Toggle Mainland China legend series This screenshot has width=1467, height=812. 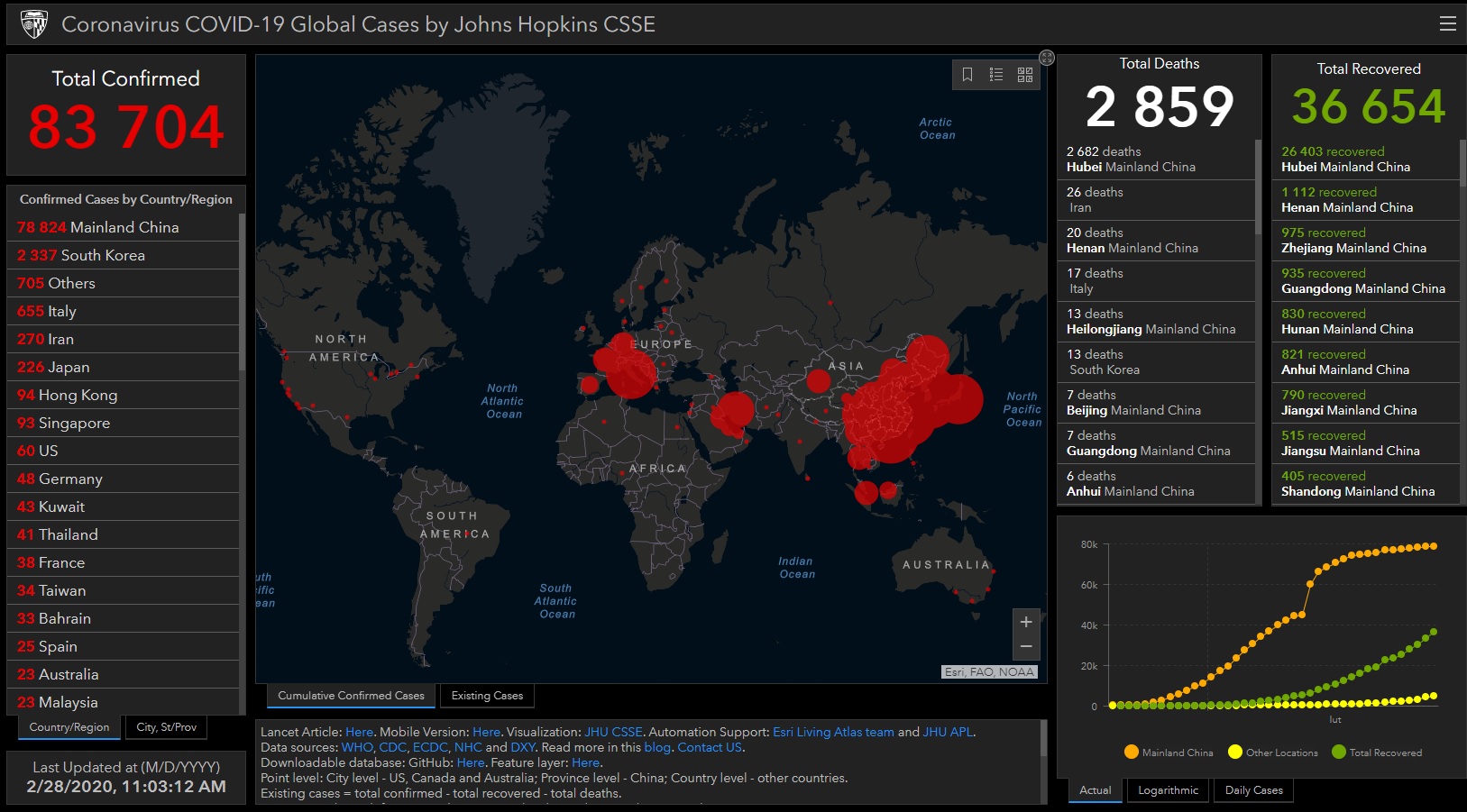pyautogui.click(x=1169, y=753)
